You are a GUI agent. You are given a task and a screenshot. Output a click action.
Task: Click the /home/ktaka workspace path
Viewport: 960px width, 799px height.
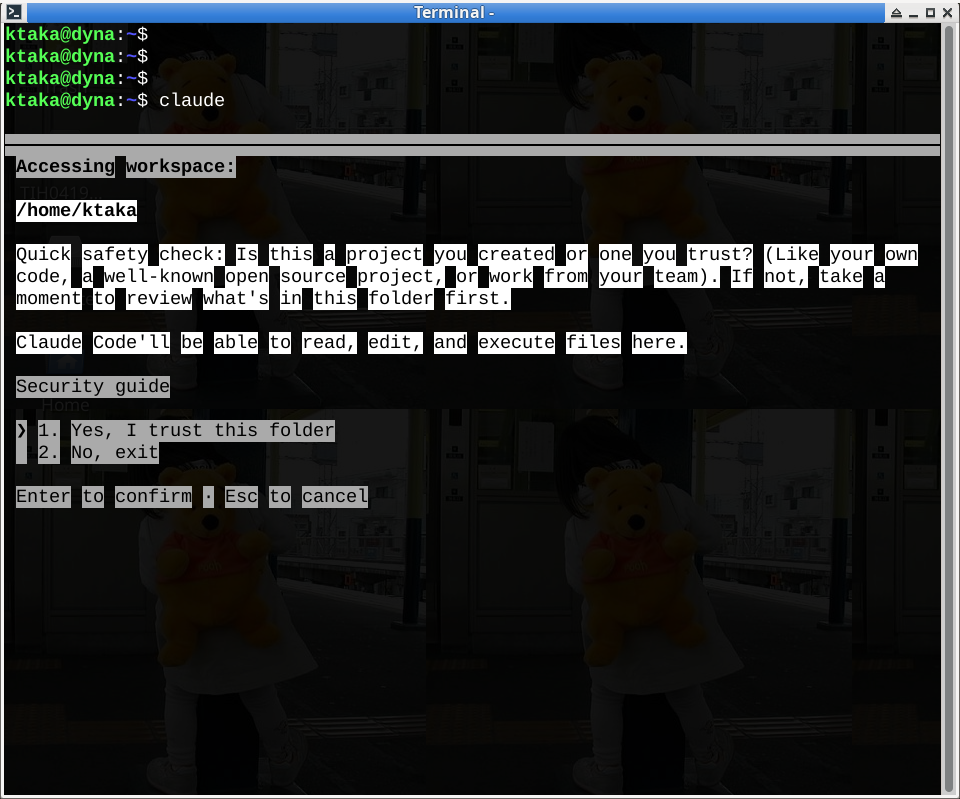click(76, 210)
